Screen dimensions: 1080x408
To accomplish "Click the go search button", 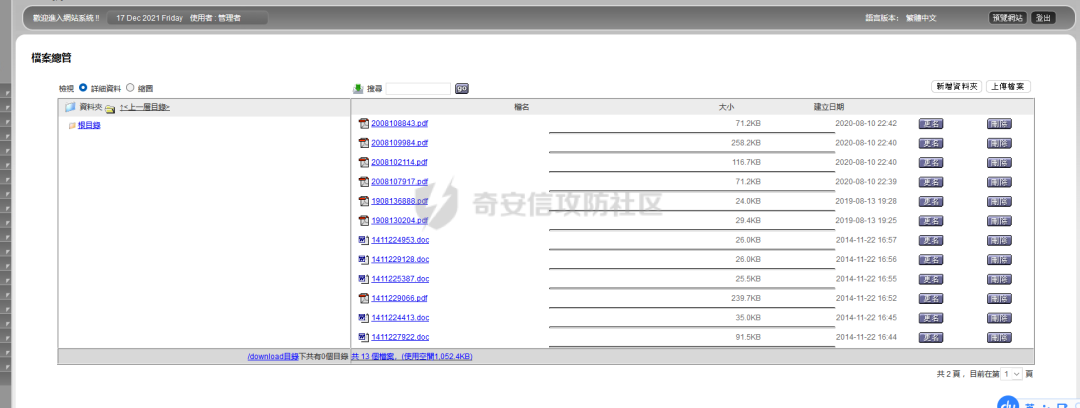I will pos(461,89).
